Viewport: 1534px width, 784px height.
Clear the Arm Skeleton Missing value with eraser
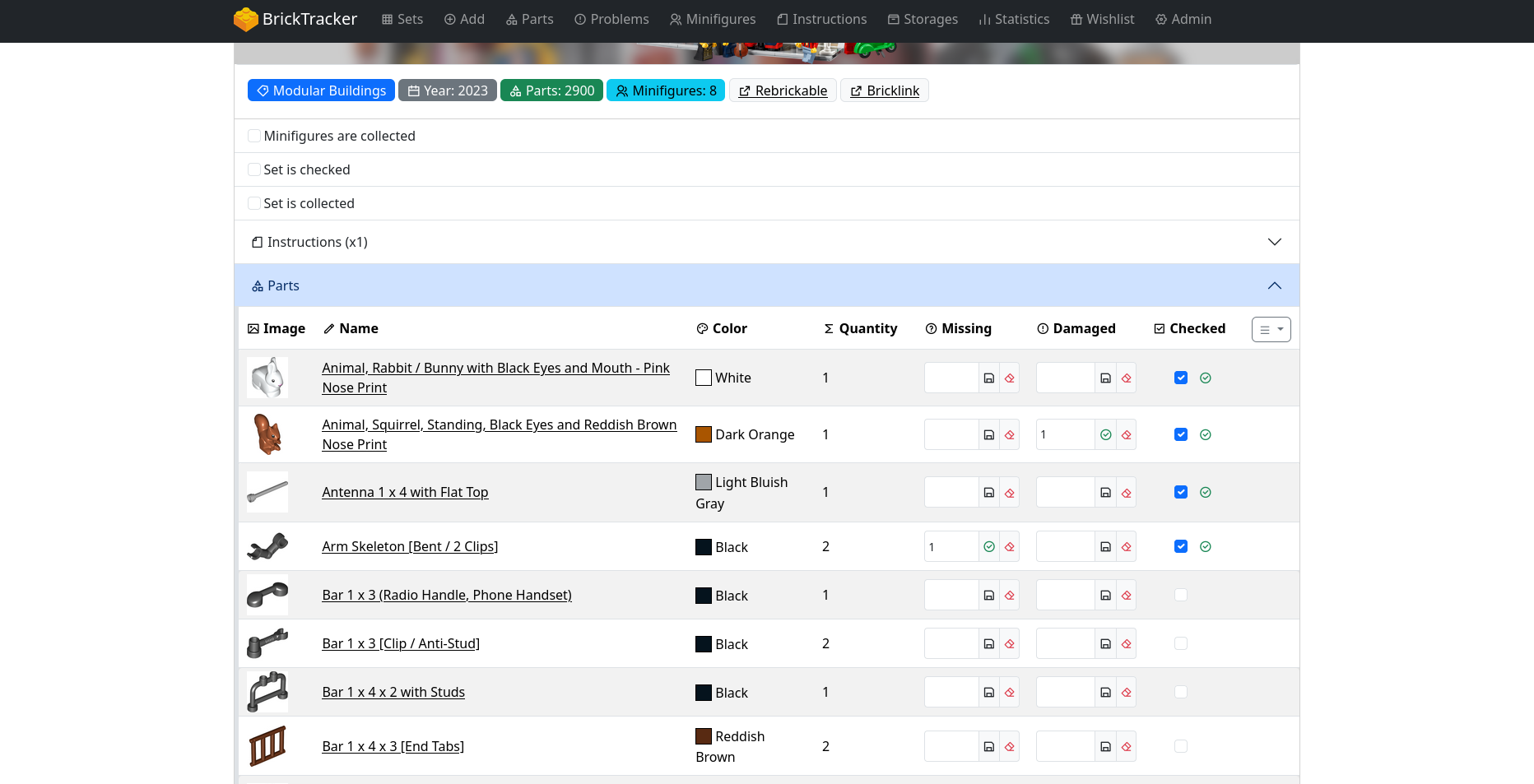pyautogui.click(x=1010, y=547)
